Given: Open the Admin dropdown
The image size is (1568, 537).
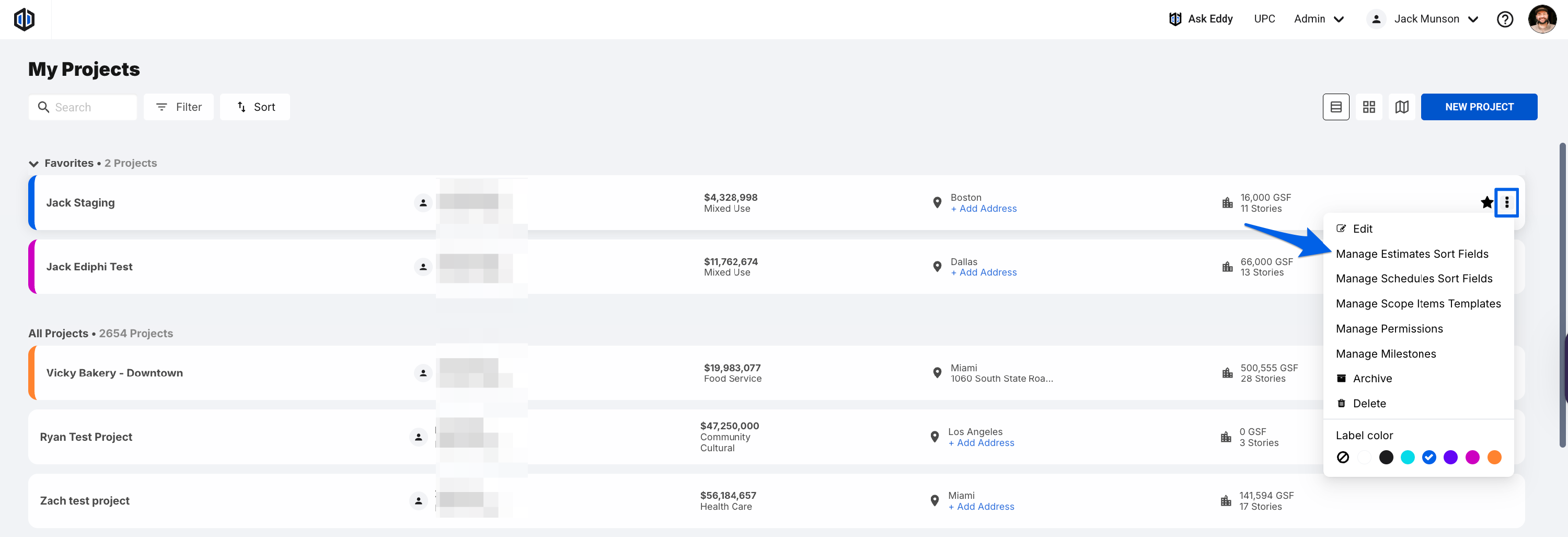Looking at the screenshot, I should (1319, 19).
